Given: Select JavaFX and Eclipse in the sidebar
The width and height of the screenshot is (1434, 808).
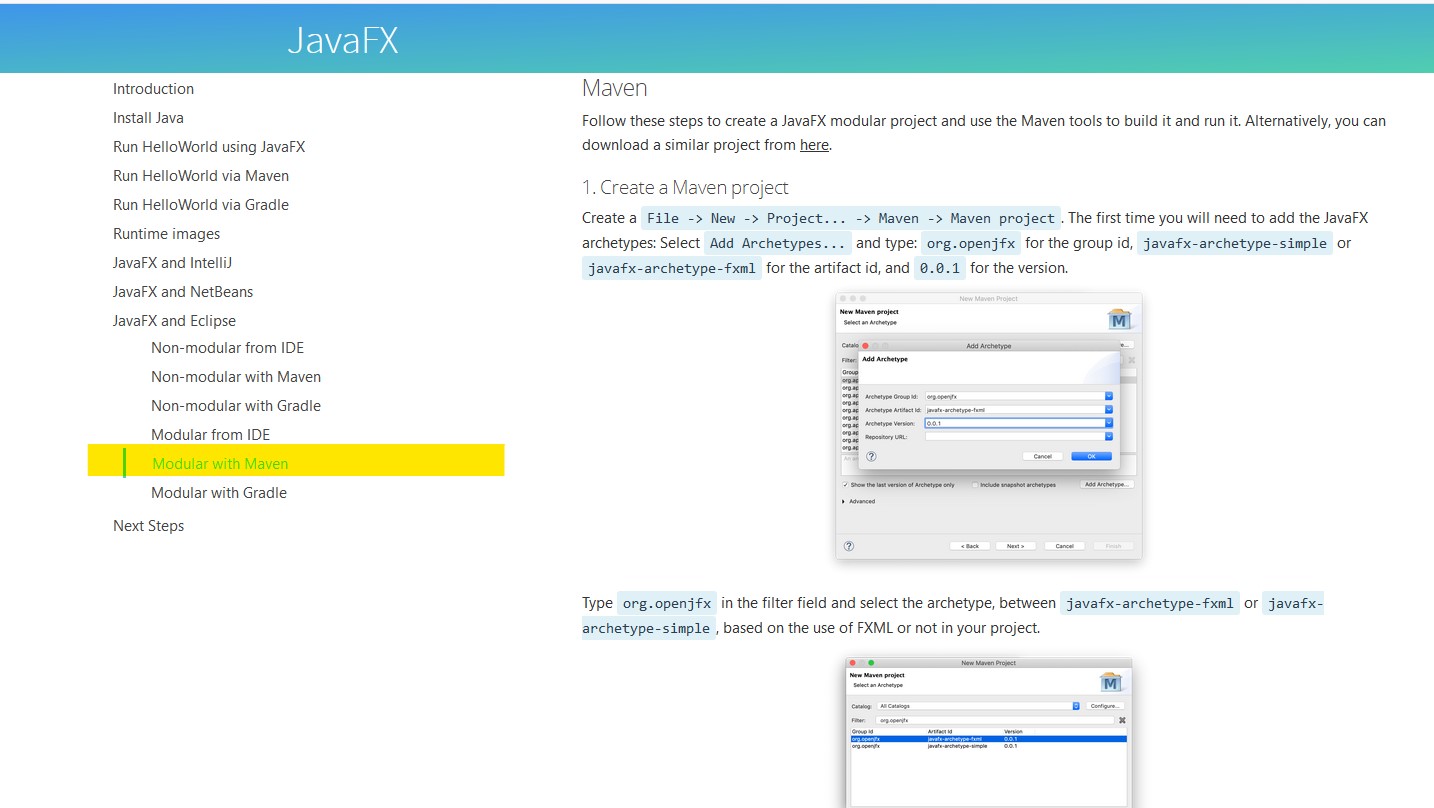Looking at the screenshot, I should click(174, 321).
